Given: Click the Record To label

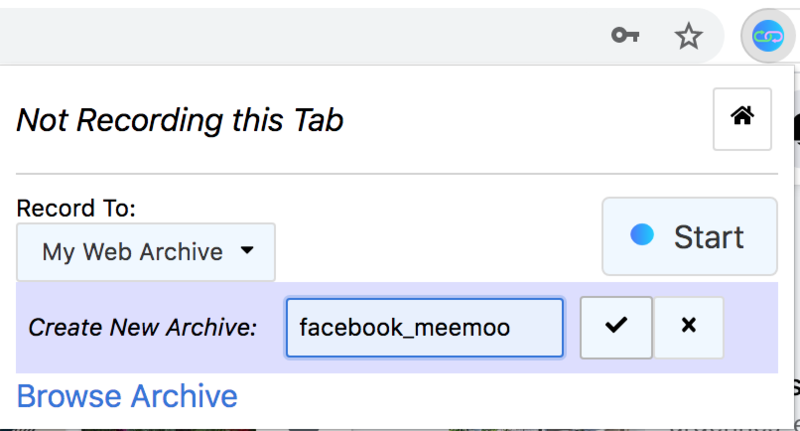Looking at the screenshot, I should (x=76, y=208).
